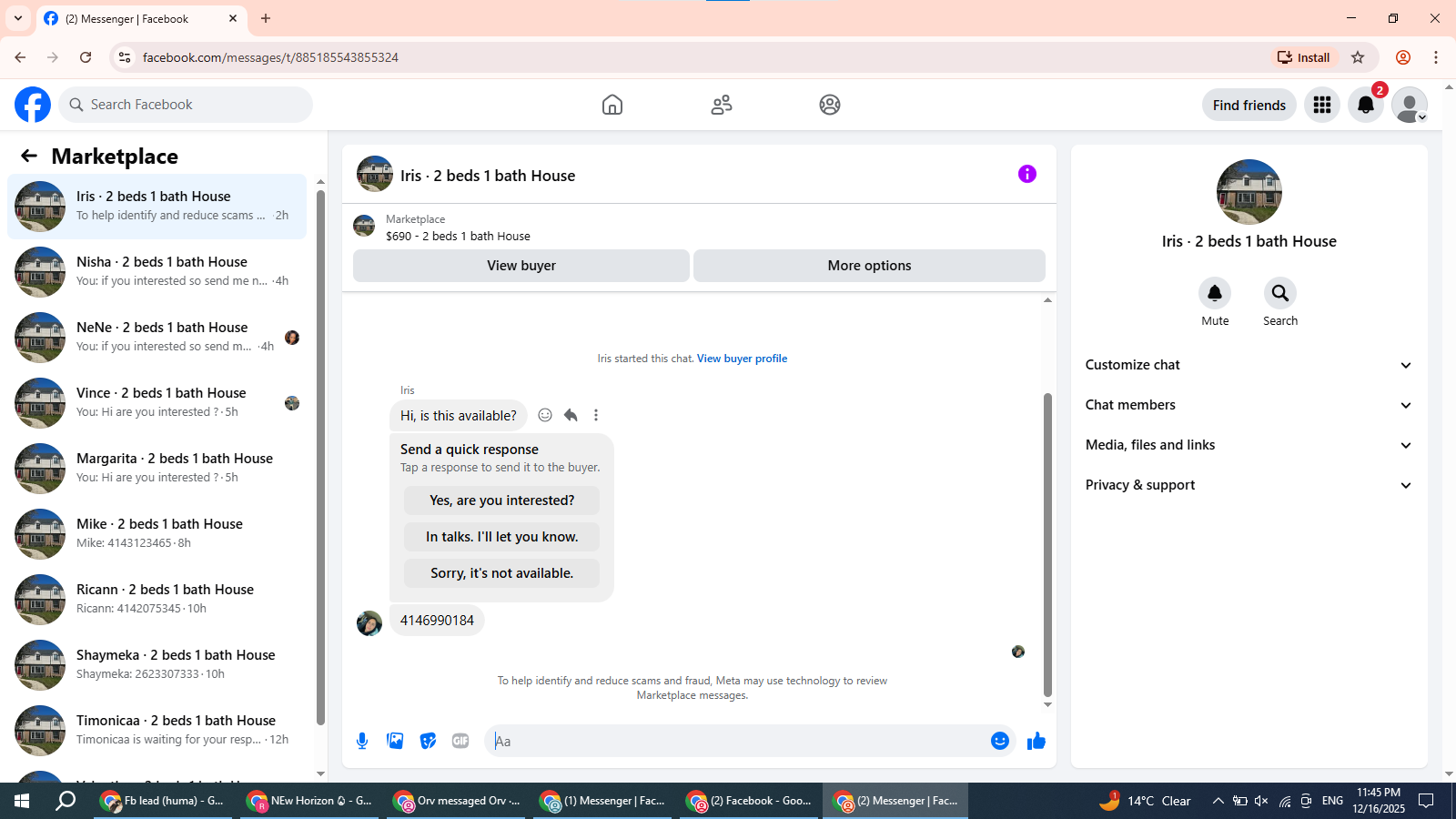Open Vince 2 beds 1 bath House chat

click(157, 403)
